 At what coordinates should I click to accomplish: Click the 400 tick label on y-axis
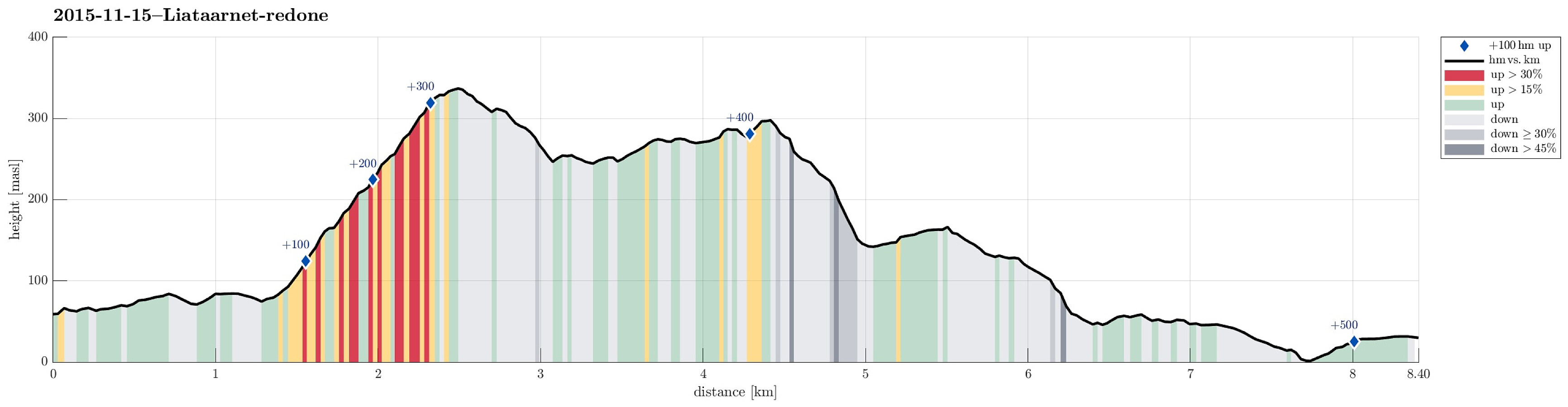pos(38,37)
